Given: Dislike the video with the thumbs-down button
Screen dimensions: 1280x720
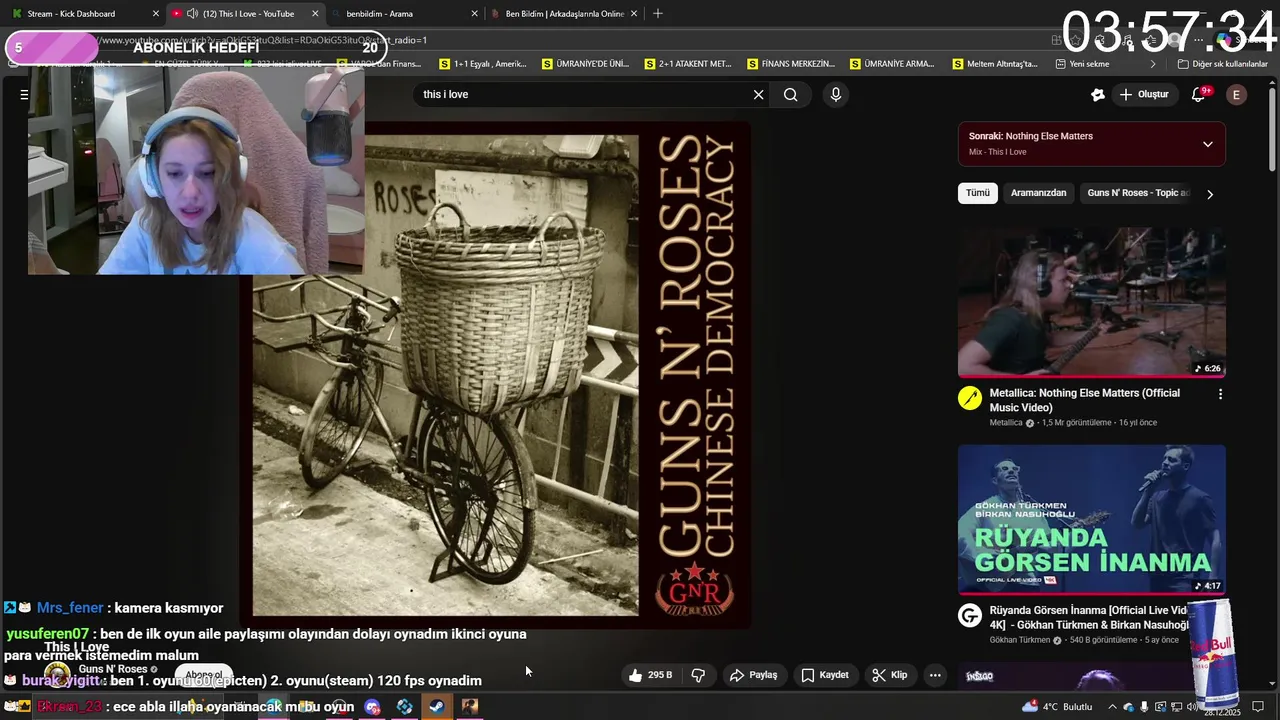Looking at the screenshot, I should pyautogui.click(x=698, y=675).
